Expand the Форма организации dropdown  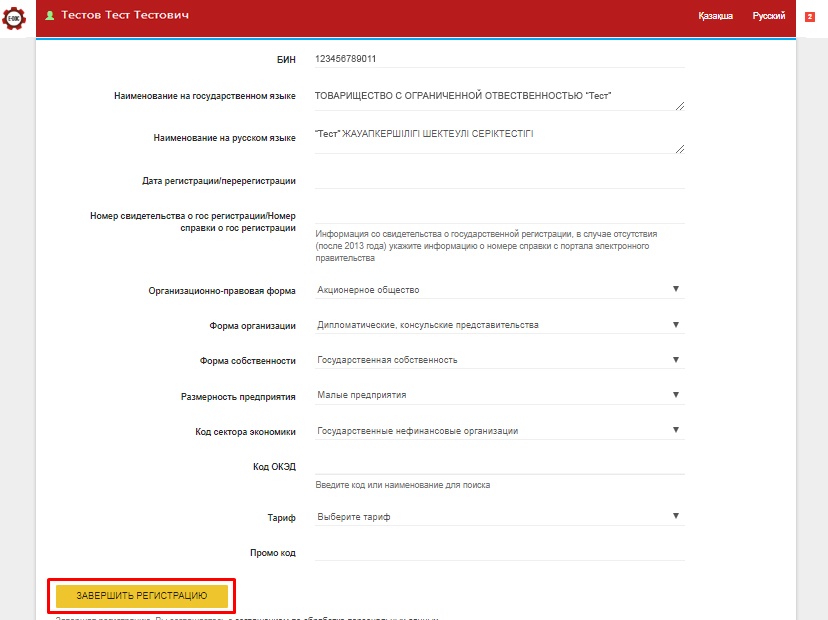coord(498,325)
